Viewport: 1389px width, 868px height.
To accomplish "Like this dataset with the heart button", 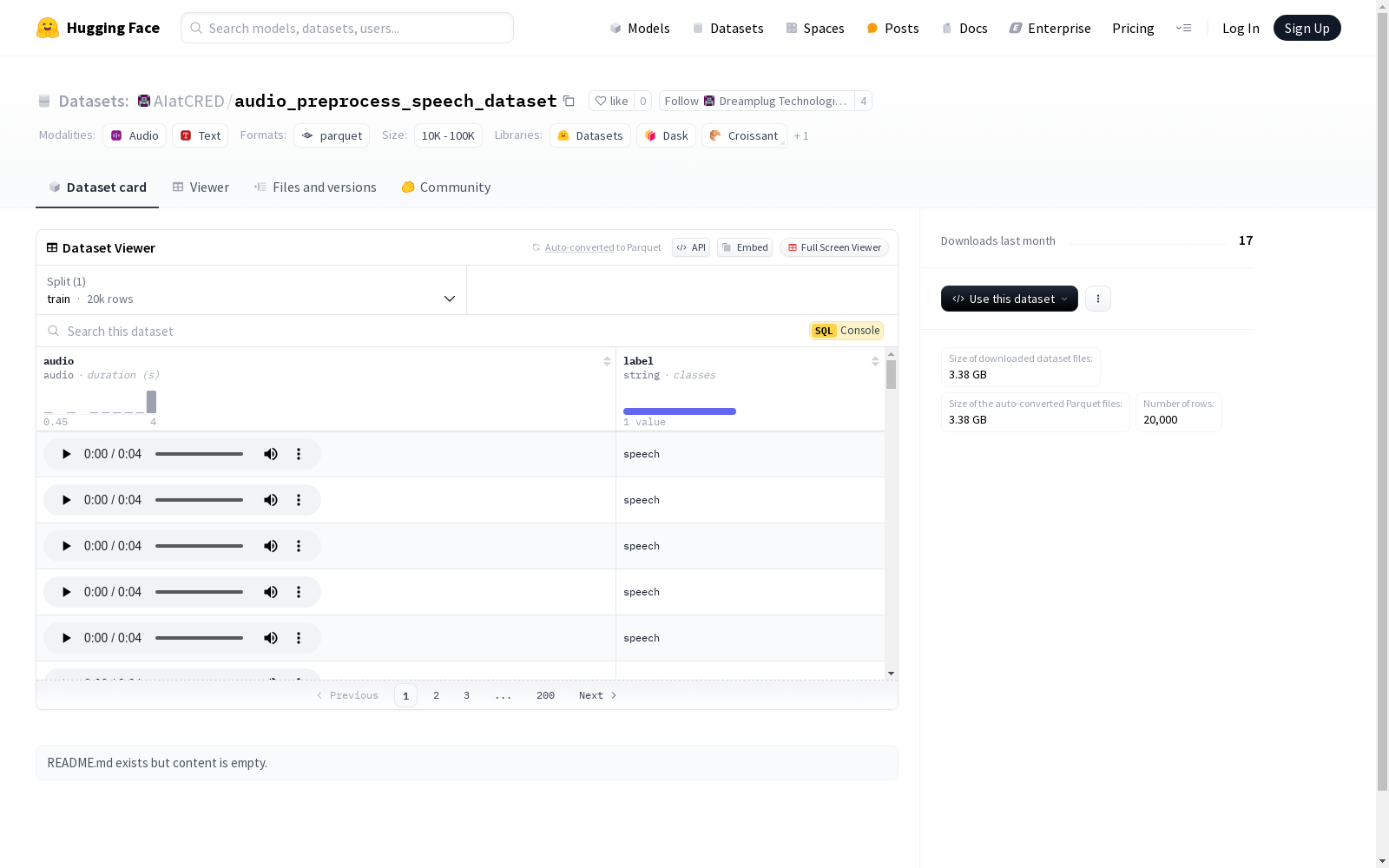I will point(612,101).
